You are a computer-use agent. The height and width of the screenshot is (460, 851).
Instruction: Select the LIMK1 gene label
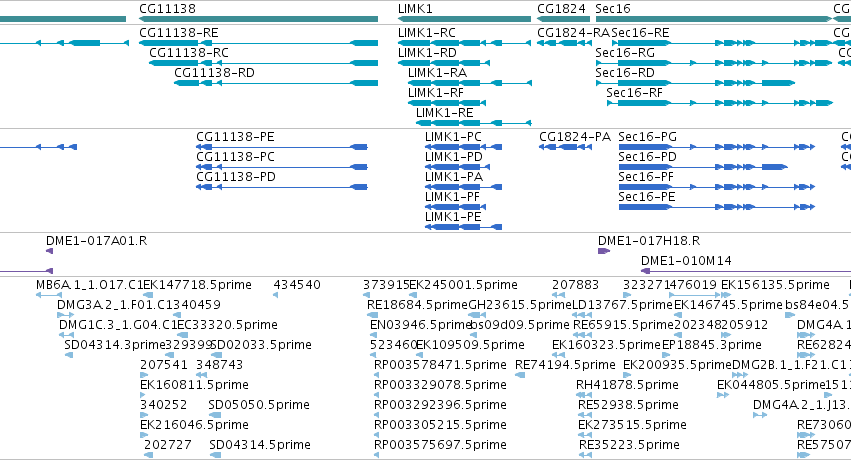pos(415,9)
